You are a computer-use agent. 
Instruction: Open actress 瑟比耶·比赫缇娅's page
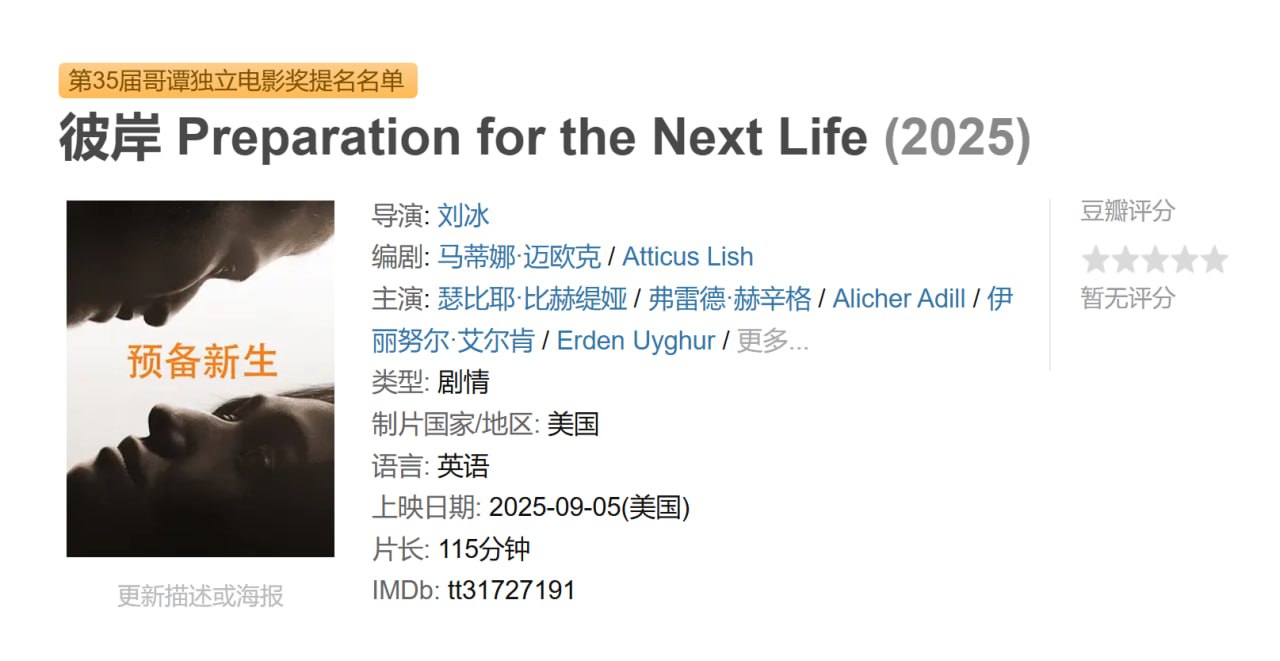(x=532, y=299)
